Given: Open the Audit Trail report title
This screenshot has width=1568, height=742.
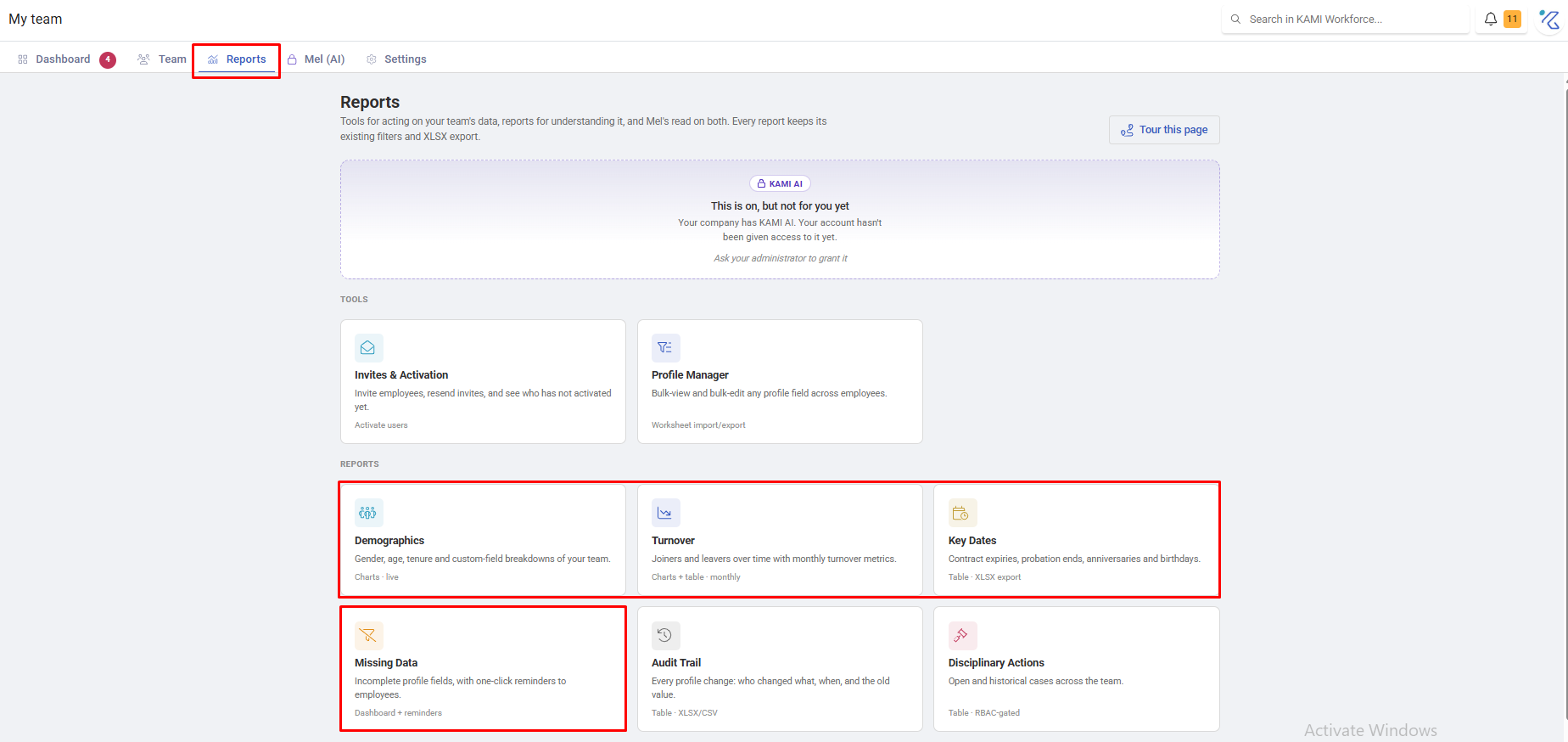Looking at the screenshot, I should coord(676,663).
